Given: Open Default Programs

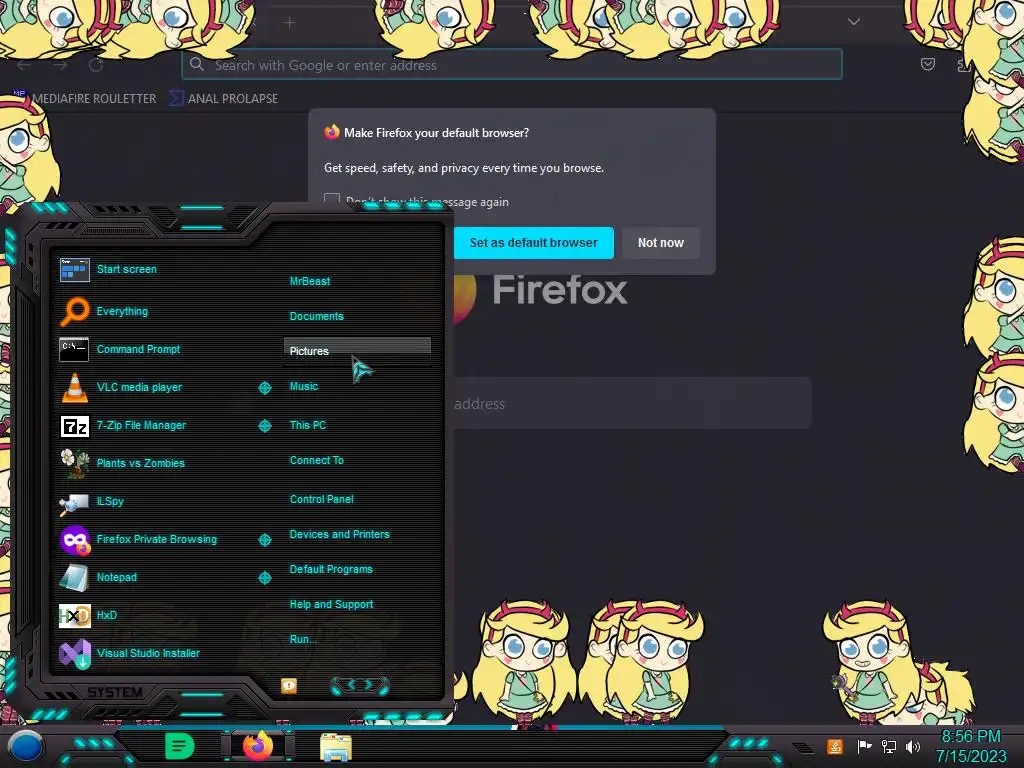Looking at the screenshot, I should tap(331, 569).
